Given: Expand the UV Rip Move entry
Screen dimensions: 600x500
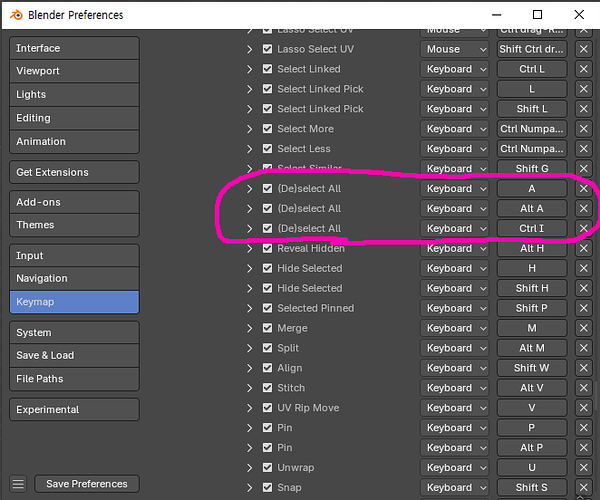Looking at the screenshot, I should click(x=249, y=407).
